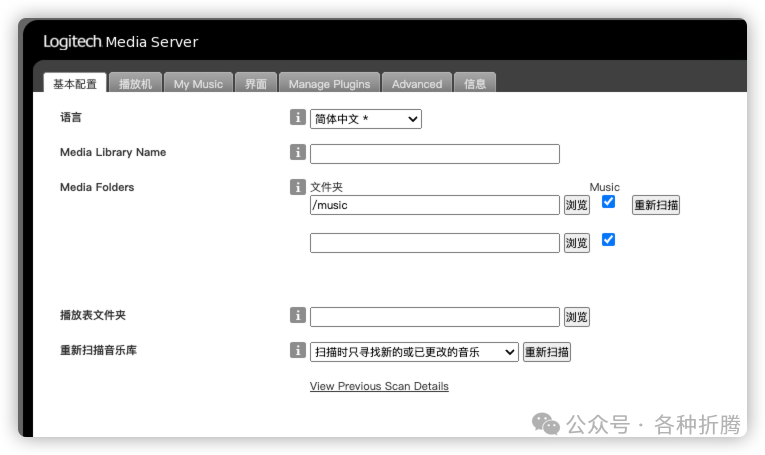Click the Logitech Media Server logo

pos(121,41)
